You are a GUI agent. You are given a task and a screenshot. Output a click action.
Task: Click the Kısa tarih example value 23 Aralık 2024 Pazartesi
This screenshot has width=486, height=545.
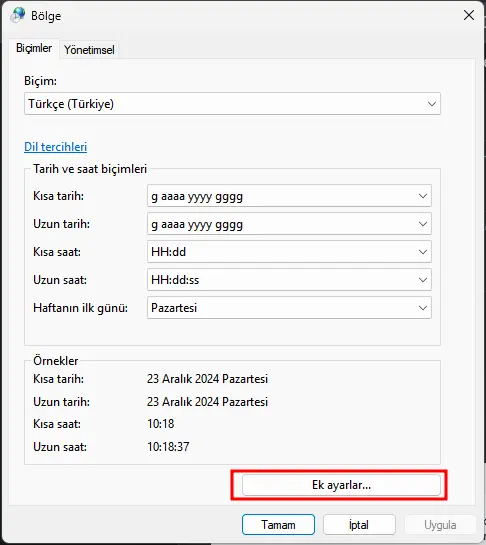coord(207,379)
